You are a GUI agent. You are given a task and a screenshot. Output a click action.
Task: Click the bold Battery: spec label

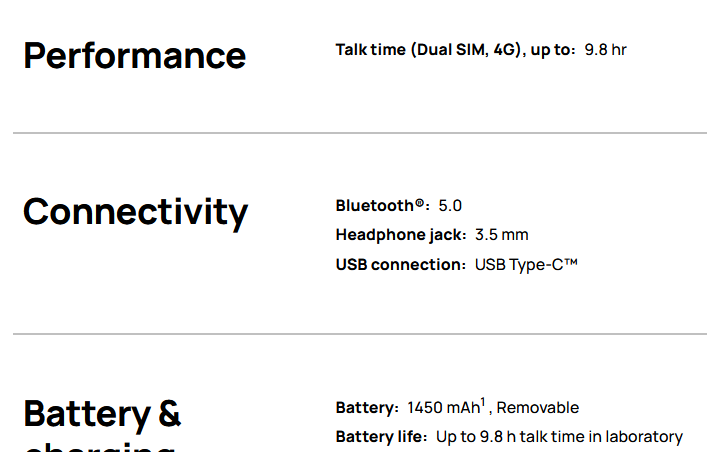(366, 407)
